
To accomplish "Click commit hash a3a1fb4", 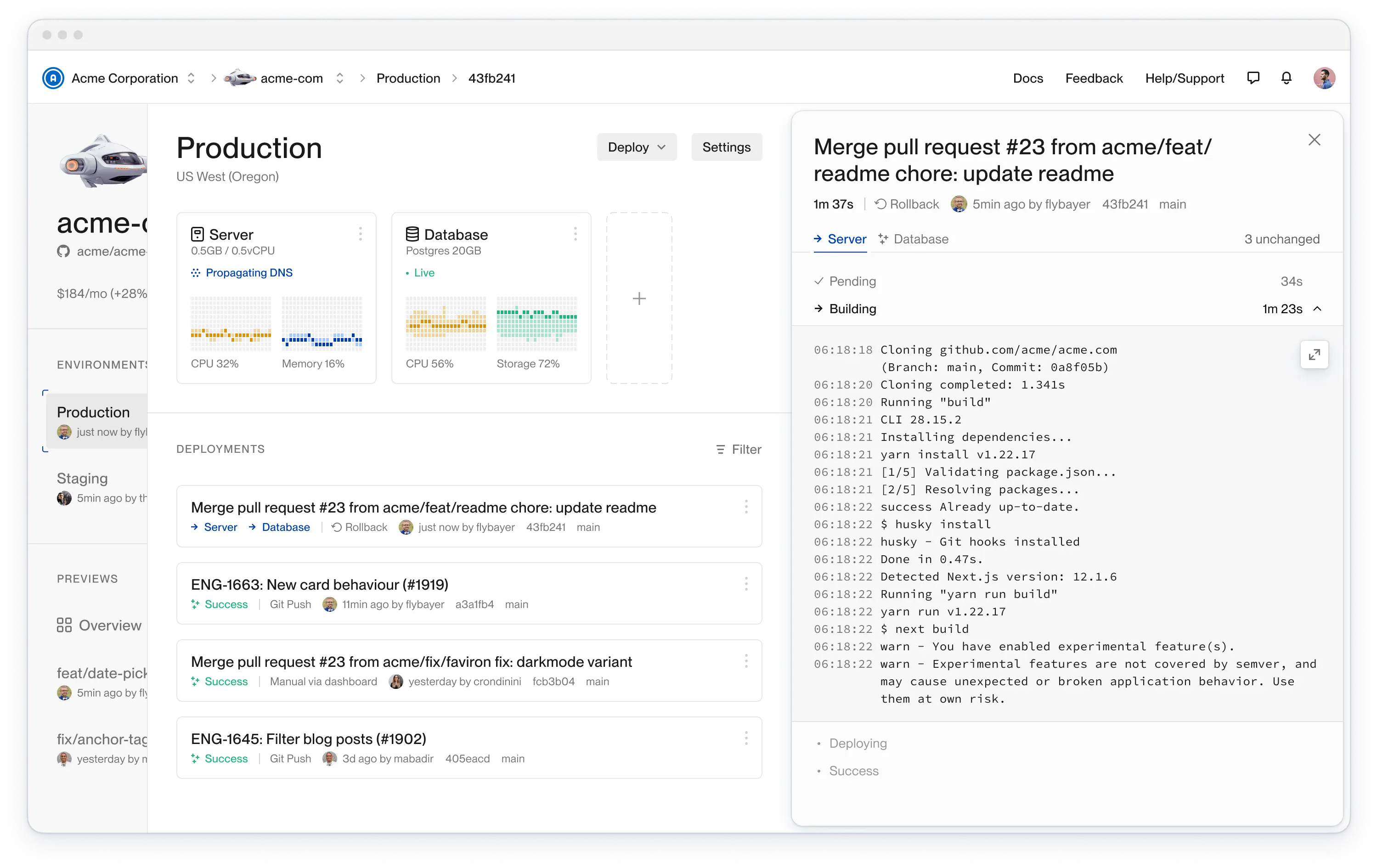I will [474, 604].
